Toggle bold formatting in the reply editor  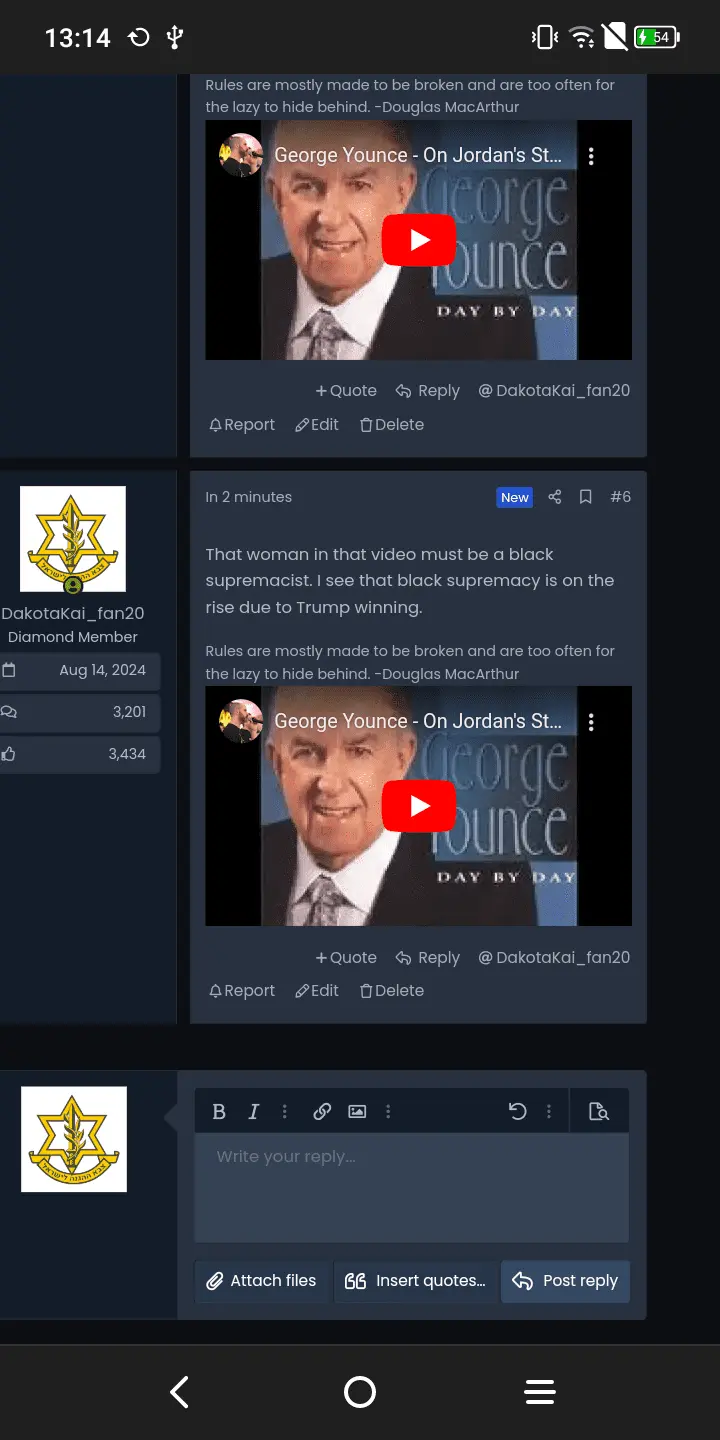(x=219, y=1111)
